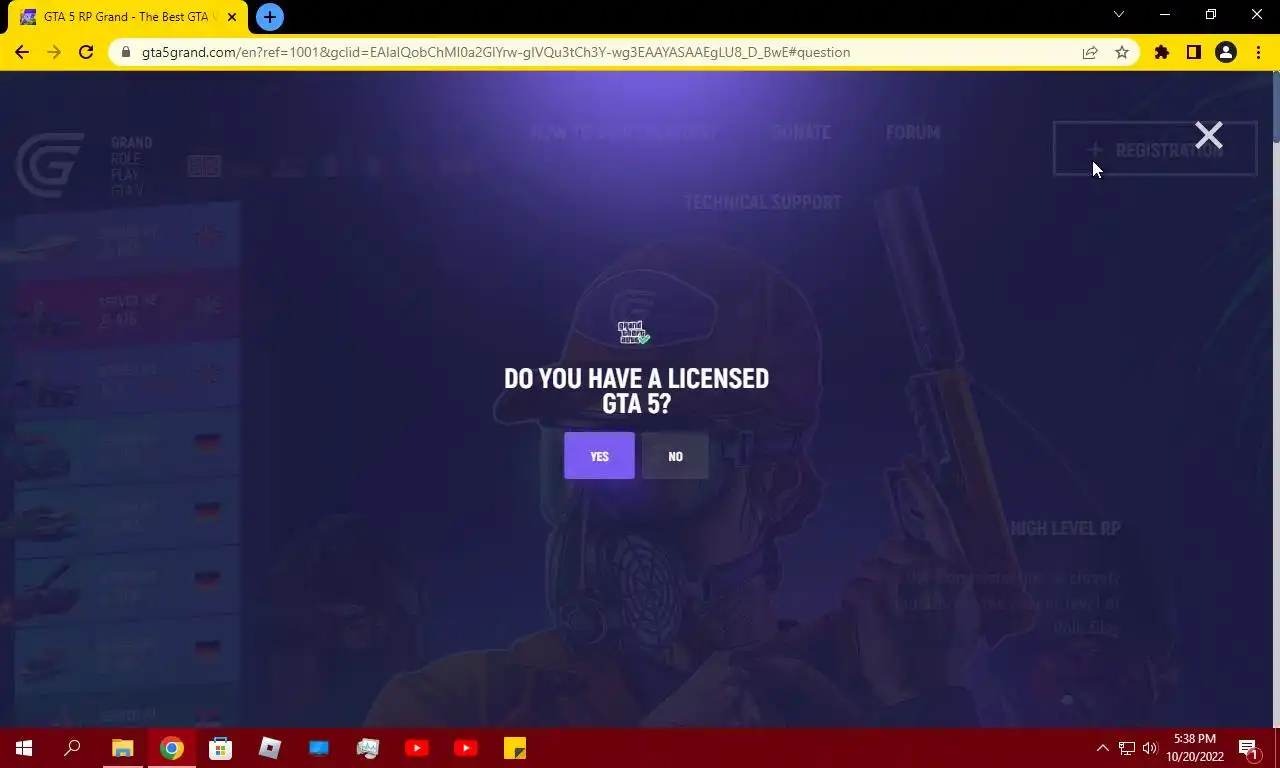Viewport: 1280px width, 768px height.
Task: Open the Chrome profile menu
Action: [x=1226, y=52]
